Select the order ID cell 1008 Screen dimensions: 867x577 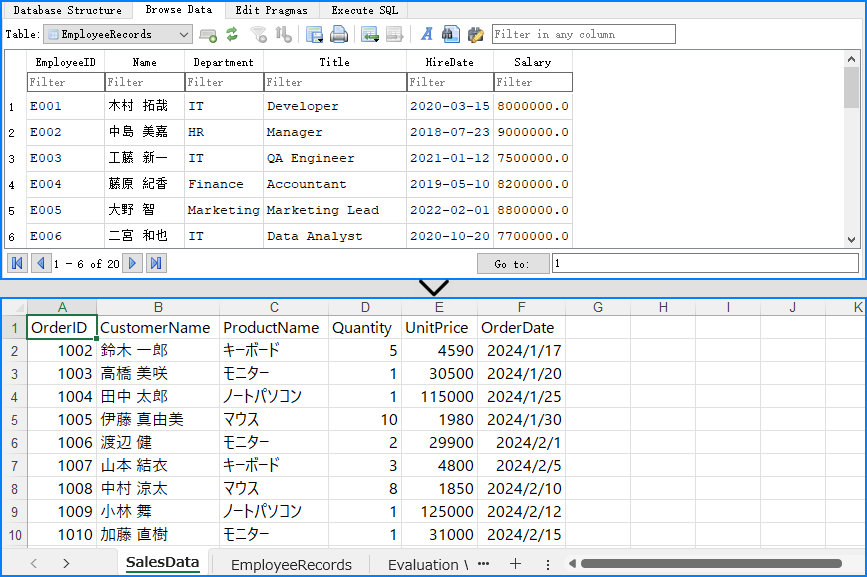point(62,489)
